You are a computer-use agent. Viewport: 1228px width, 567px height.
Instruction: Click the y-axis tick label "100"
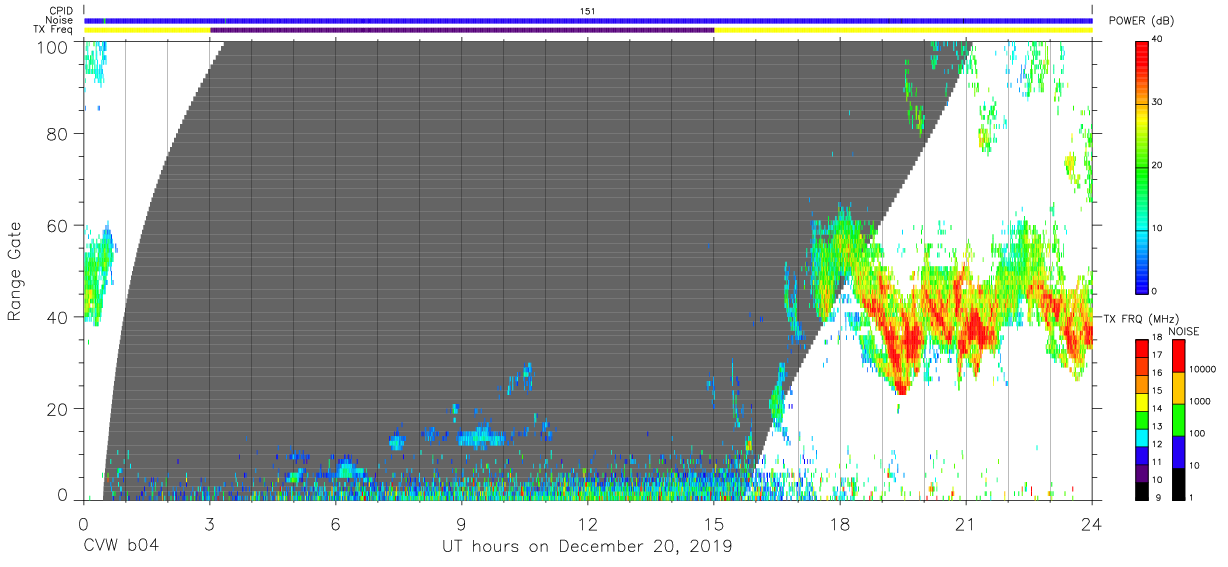(x=51, y=46)
